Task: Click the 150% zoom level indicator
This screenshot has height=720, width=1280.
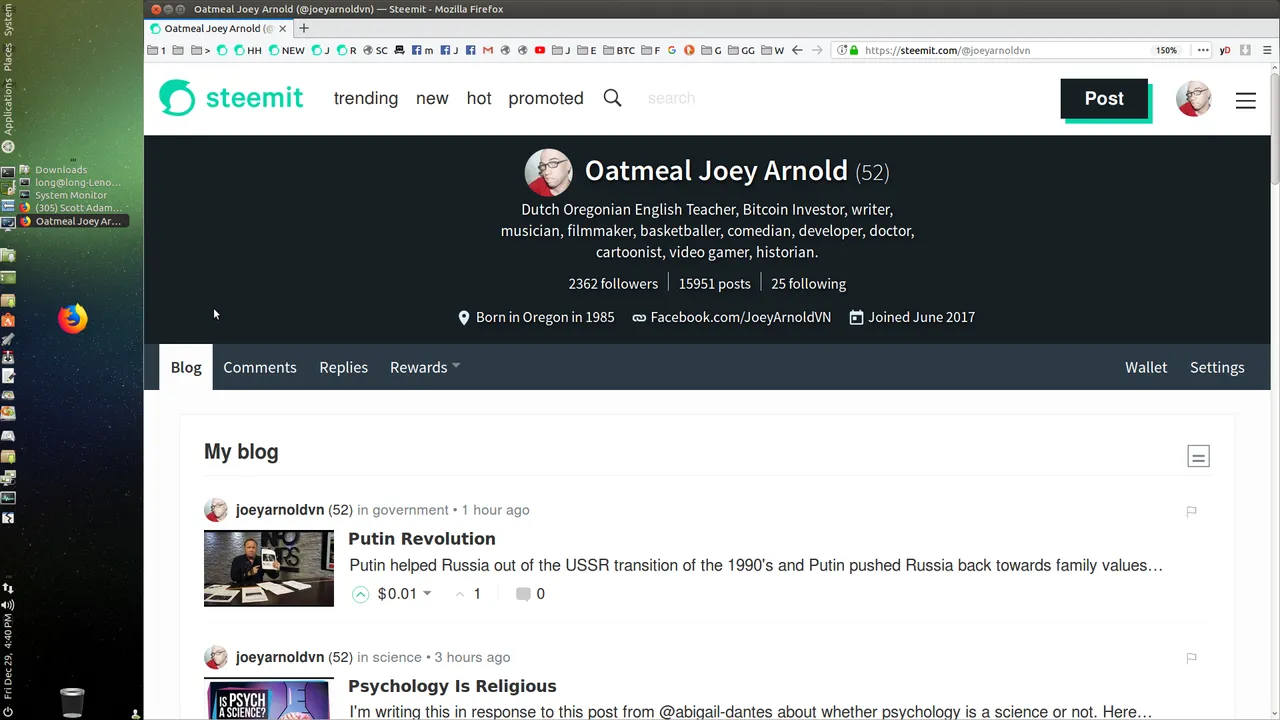Action: (1166, 50)
